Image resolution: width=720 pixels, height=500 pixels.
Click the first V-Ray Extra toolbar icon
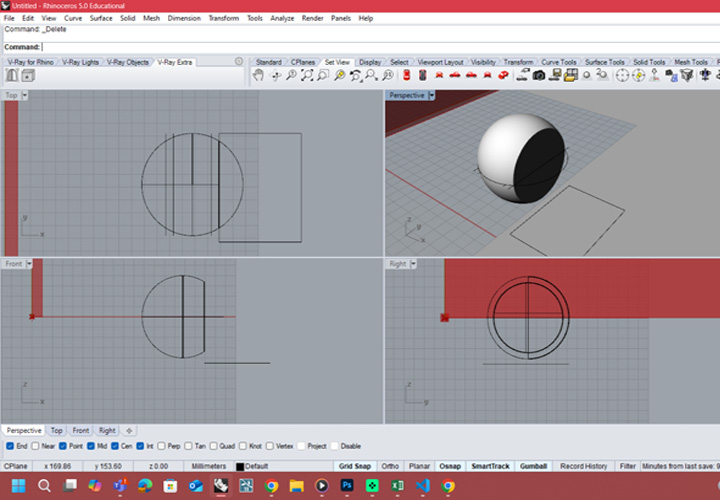[11, 76]
